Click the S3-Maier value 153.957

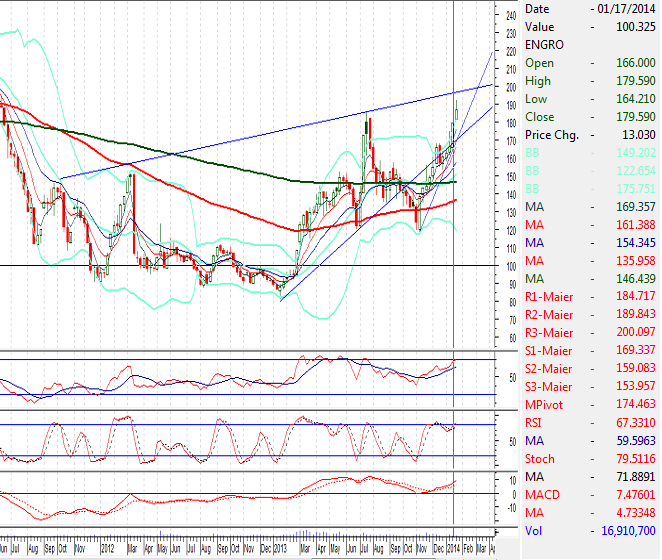(634, 387)
